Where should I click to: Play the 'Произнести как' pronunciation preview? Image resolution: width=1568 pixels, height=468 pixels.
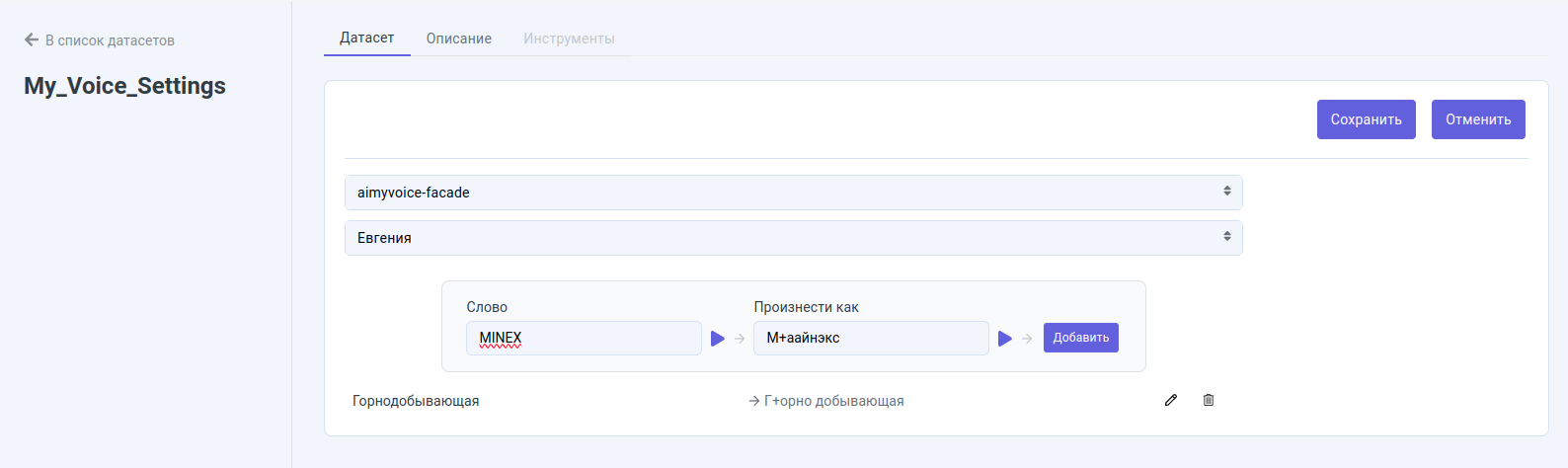tap(1005, 339)
